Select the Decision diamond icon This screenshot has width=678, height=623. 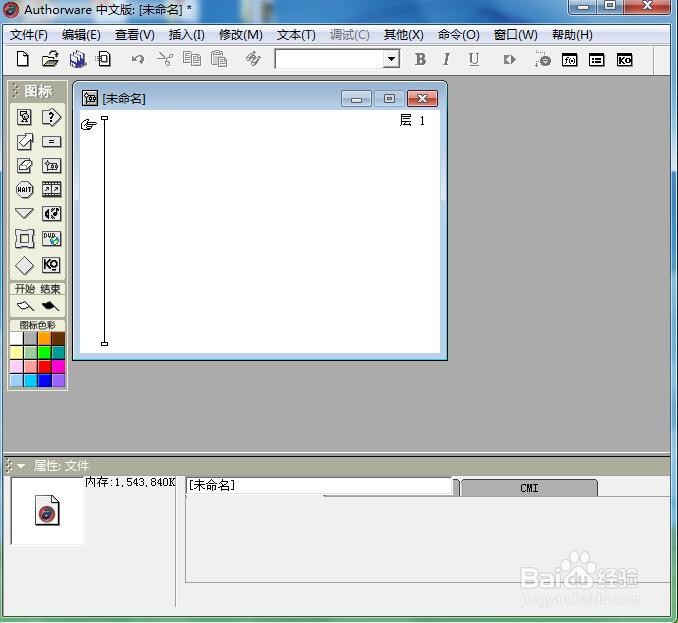(24, 265)
